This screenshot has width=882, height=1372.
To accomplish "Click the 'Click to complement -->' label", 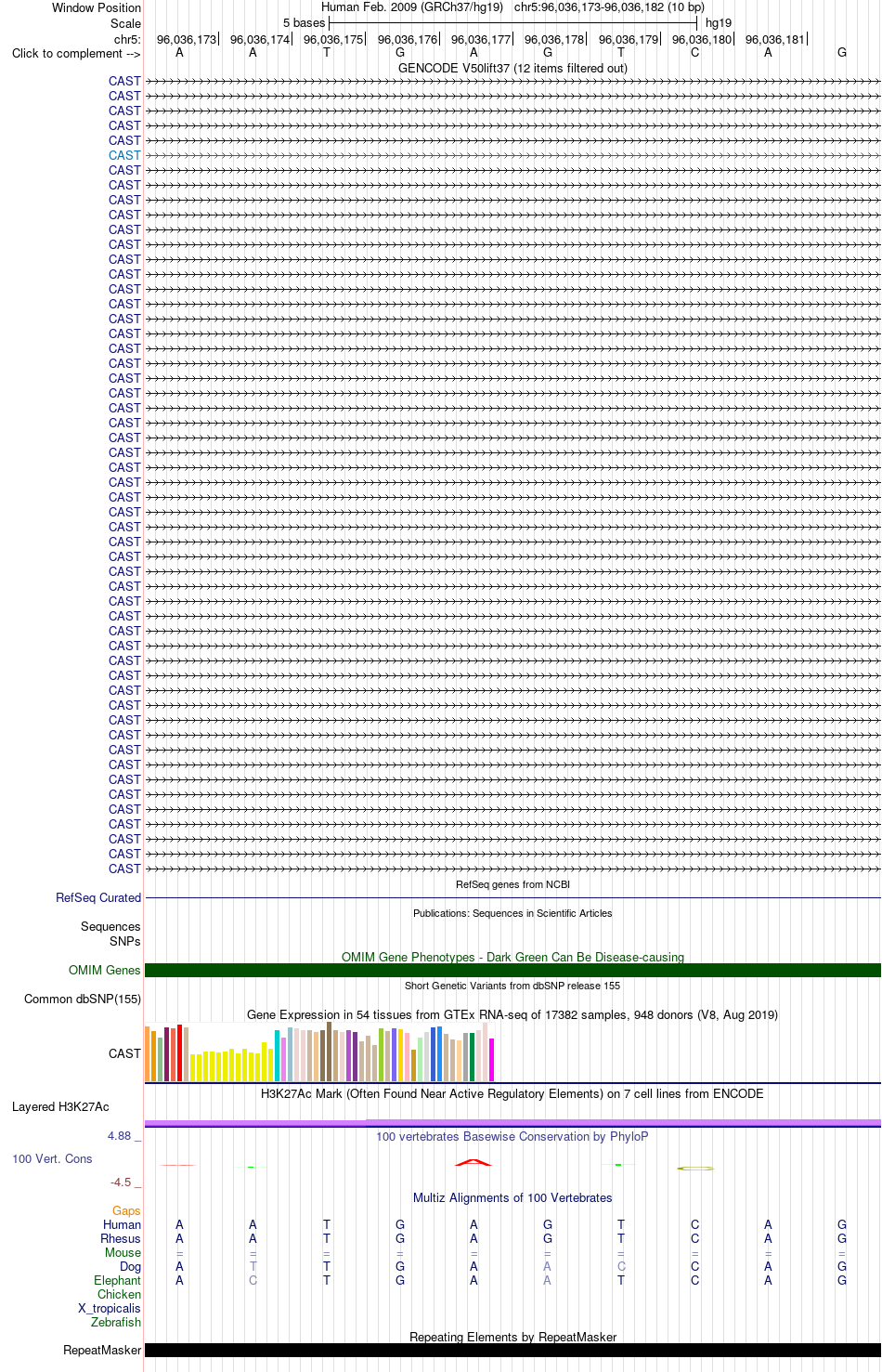I will [76, 53].
